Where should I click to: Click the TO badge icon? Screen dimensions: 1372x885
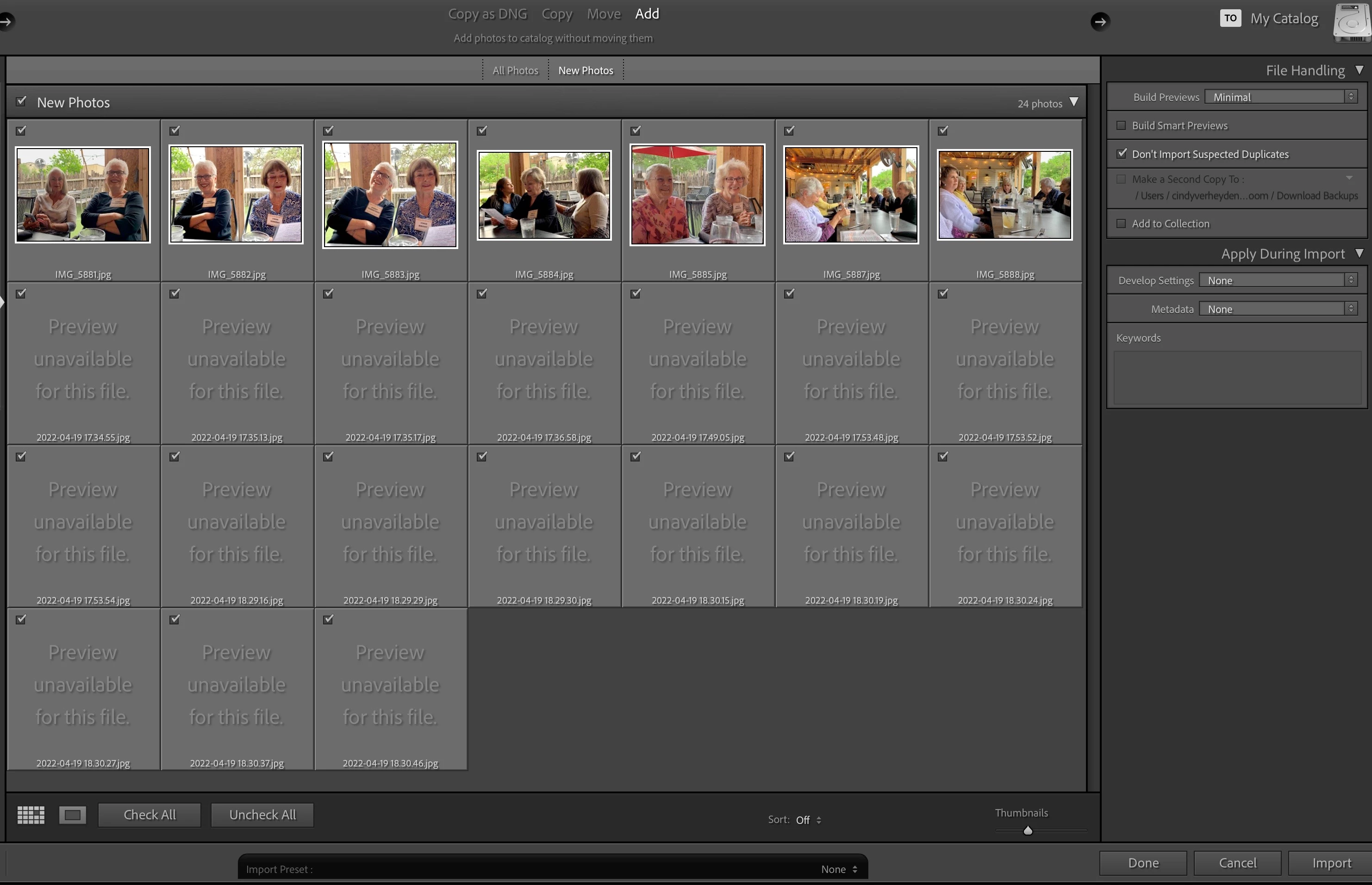1230,18
